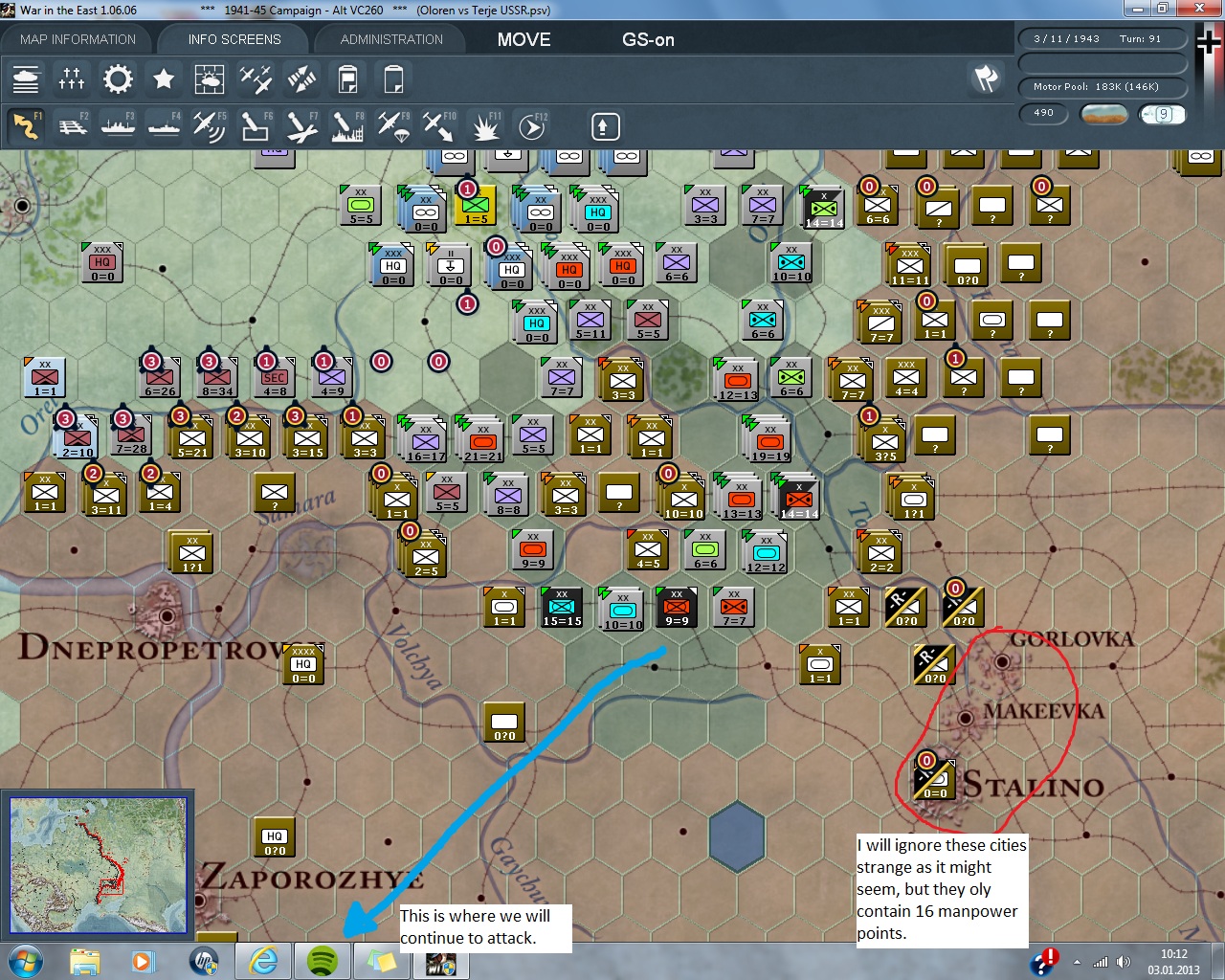Click the MOVE mode label
1225x980 pixels.
tap(524, 39)
